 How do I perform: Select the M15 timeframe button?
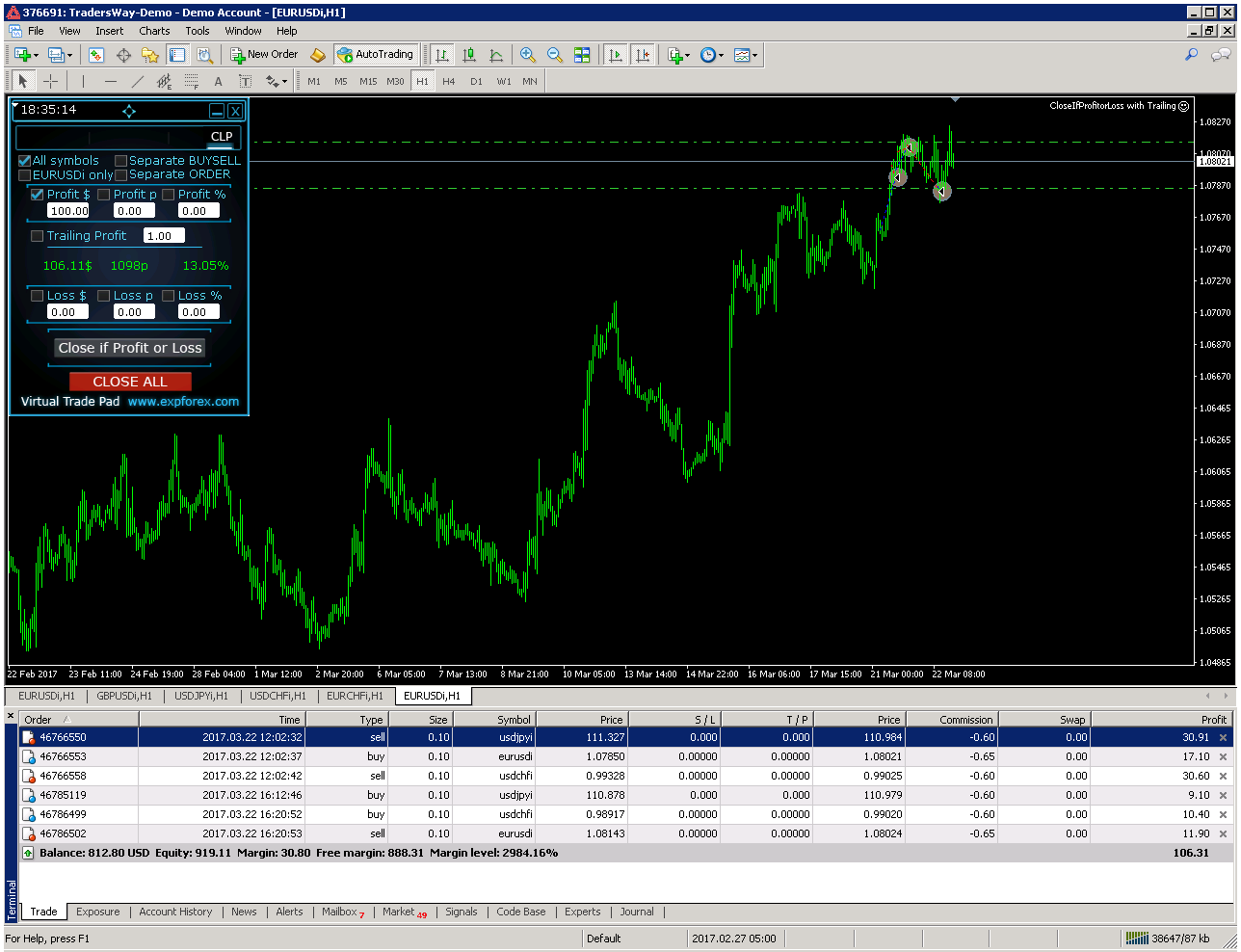point(368,82)
